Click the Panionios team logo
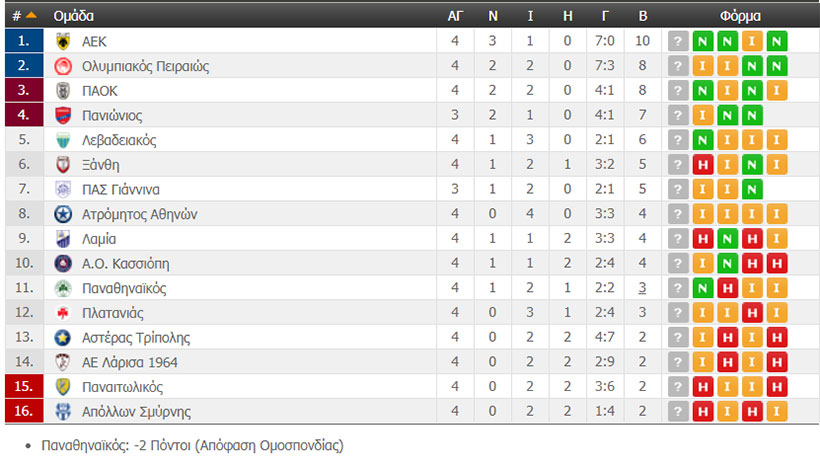The image size is (820, 467). click(x=63, y=115)
